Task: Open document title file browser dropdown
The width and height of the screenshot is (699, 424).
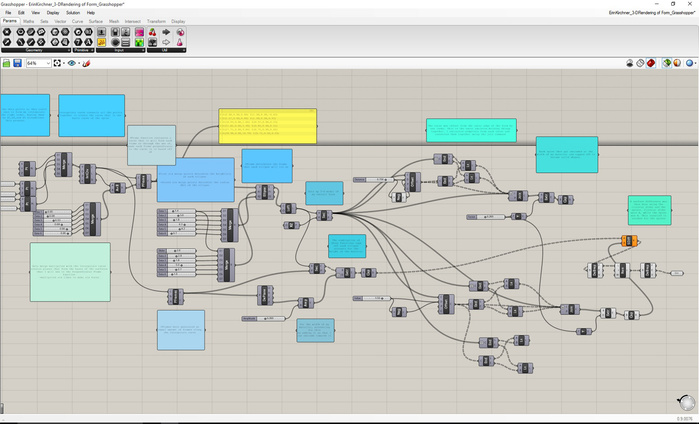Action: (x=652, y=13)
